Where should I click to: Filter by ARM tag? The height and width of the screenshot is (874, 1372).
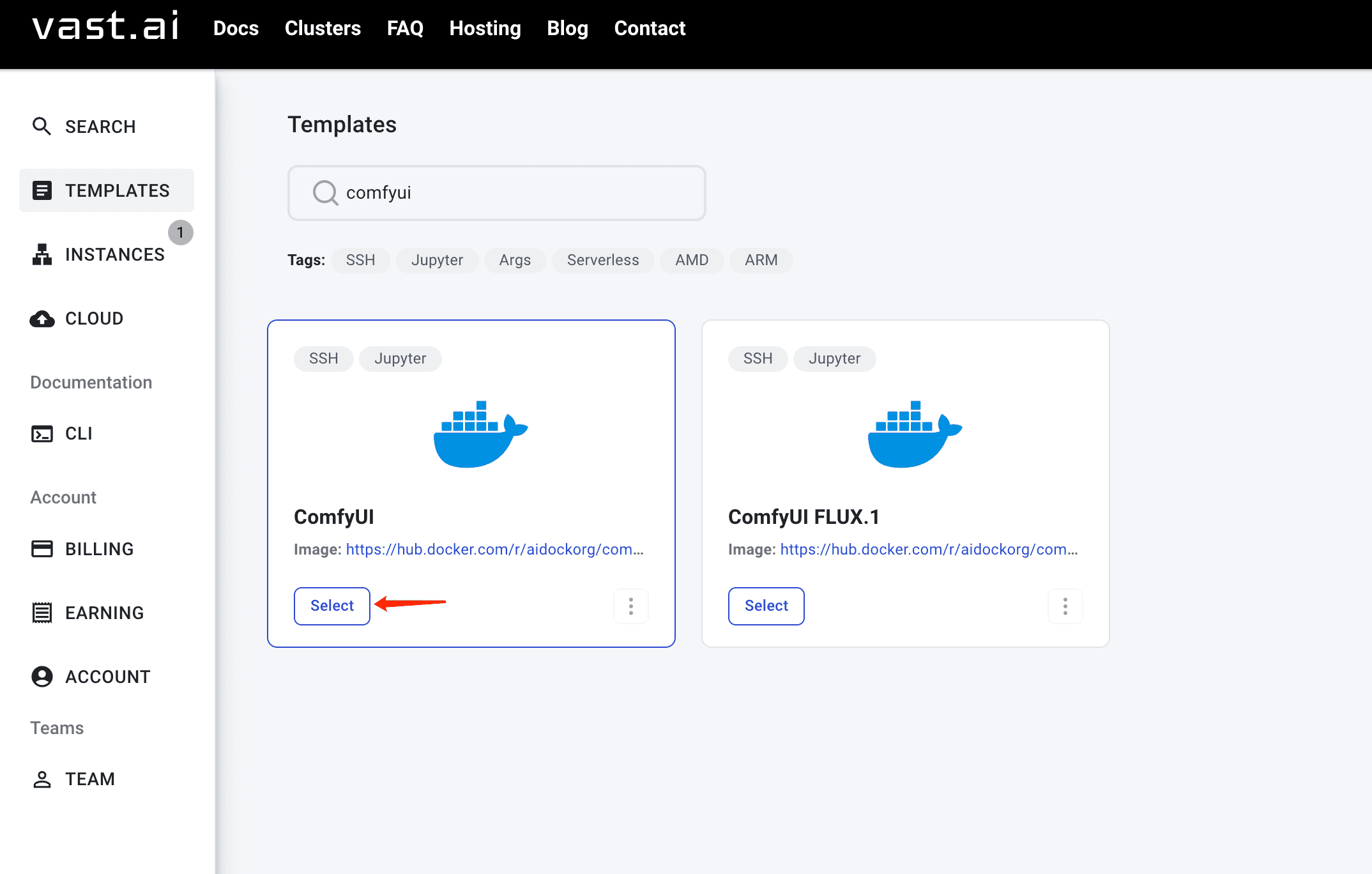[x=761, y=260]
